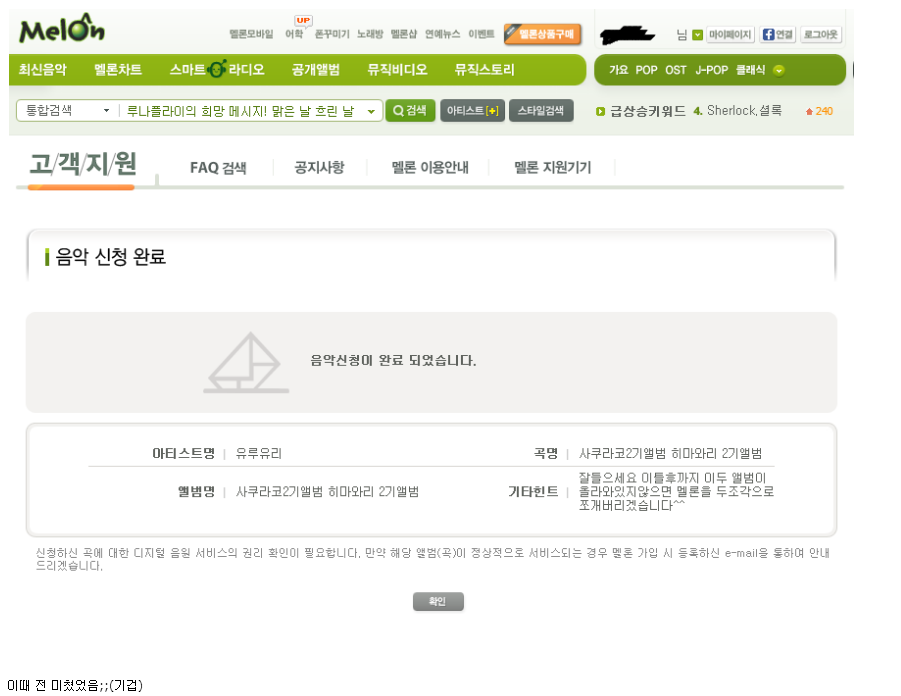This screenshot has height=696, width=901.
Task: Open 멜론상품구매 orange button
Action: tap(542, 34)
